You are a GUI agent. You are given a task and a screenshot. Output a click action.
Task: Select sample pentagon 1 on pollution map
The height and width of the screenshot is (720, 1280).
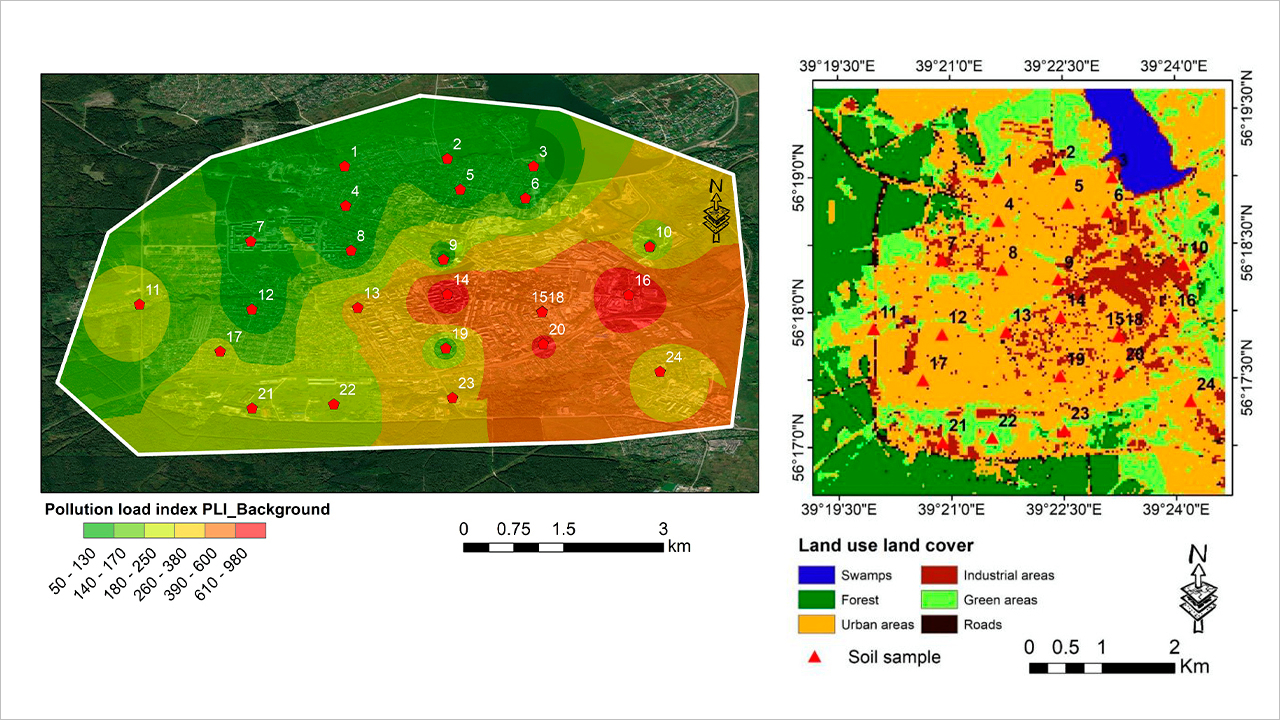click(x=345, y=166)
